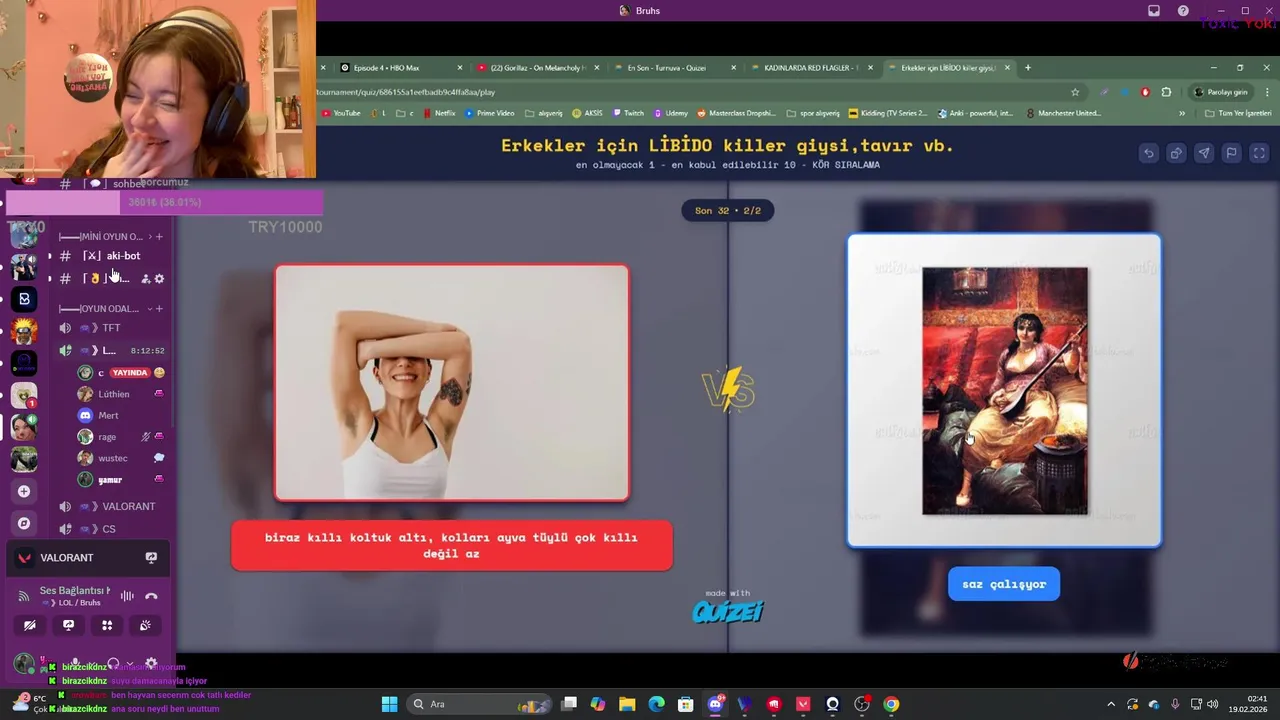Viewport: 1280px width, 720px height.
Task: Open Chrome three-dot menu
Action: (1267, 92)
